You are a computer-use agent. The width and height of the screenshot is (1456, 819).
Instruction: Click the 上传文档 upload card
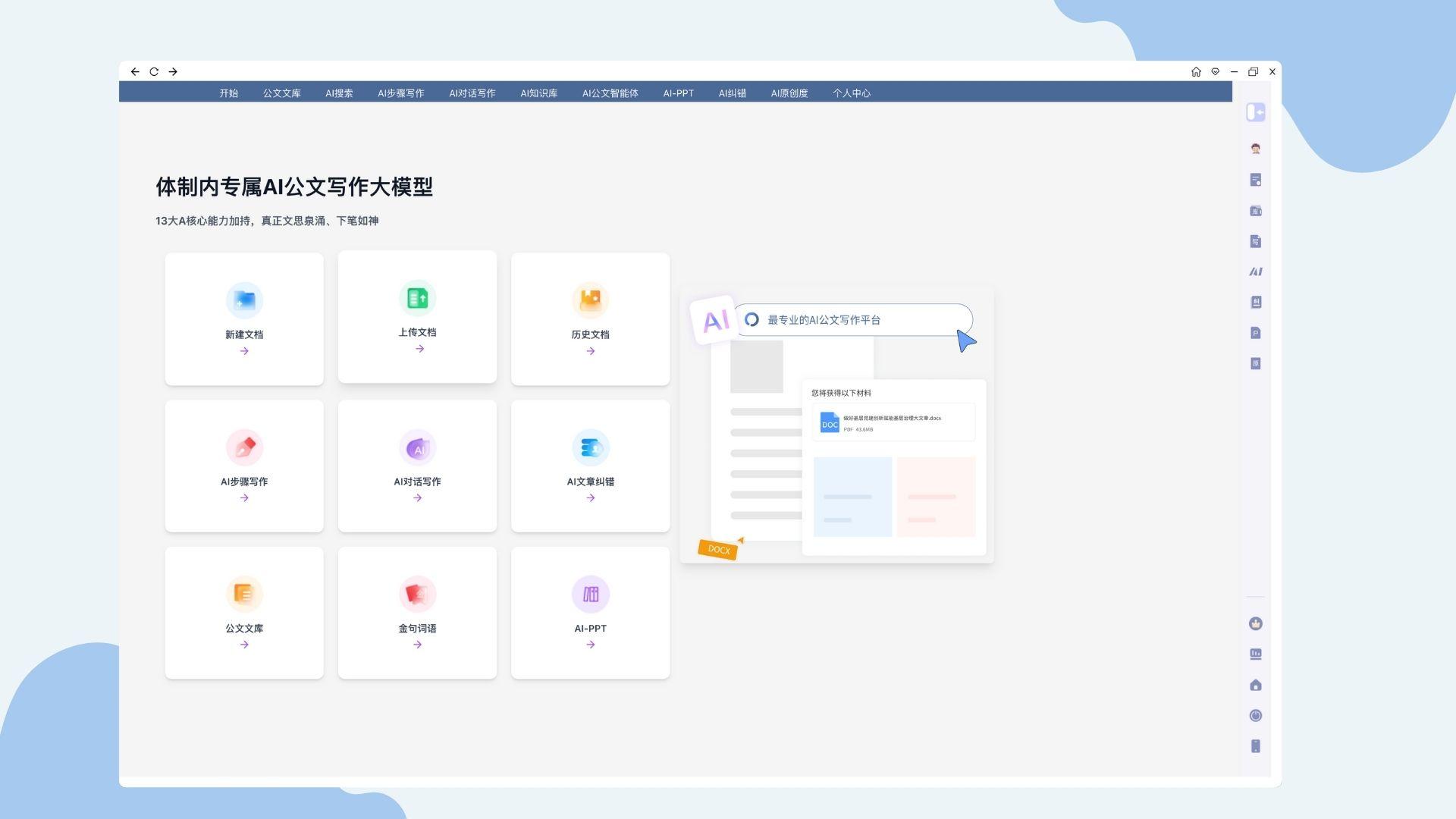coord(417,316)
